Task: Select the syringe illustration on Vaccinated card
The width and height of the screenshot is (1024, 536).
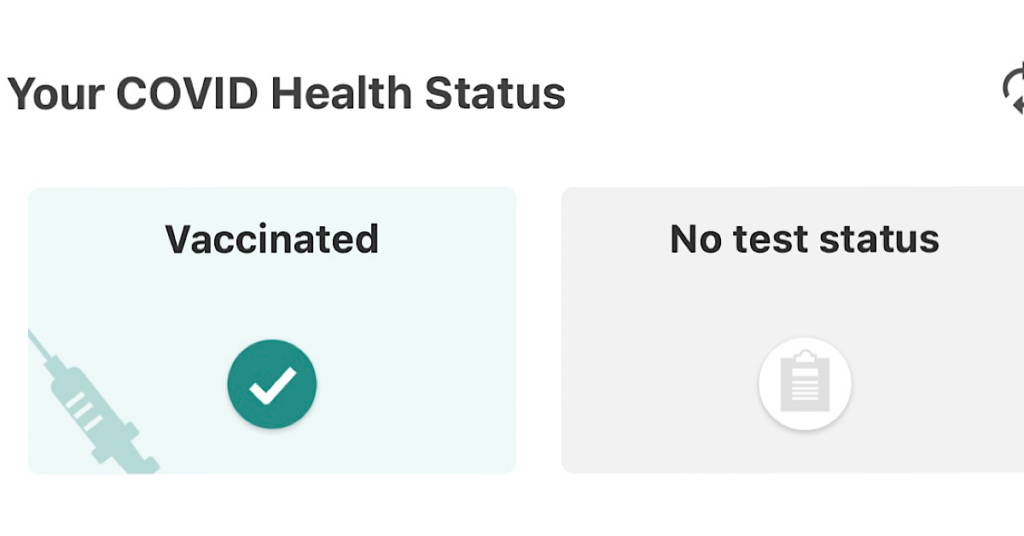Action: 93,401
